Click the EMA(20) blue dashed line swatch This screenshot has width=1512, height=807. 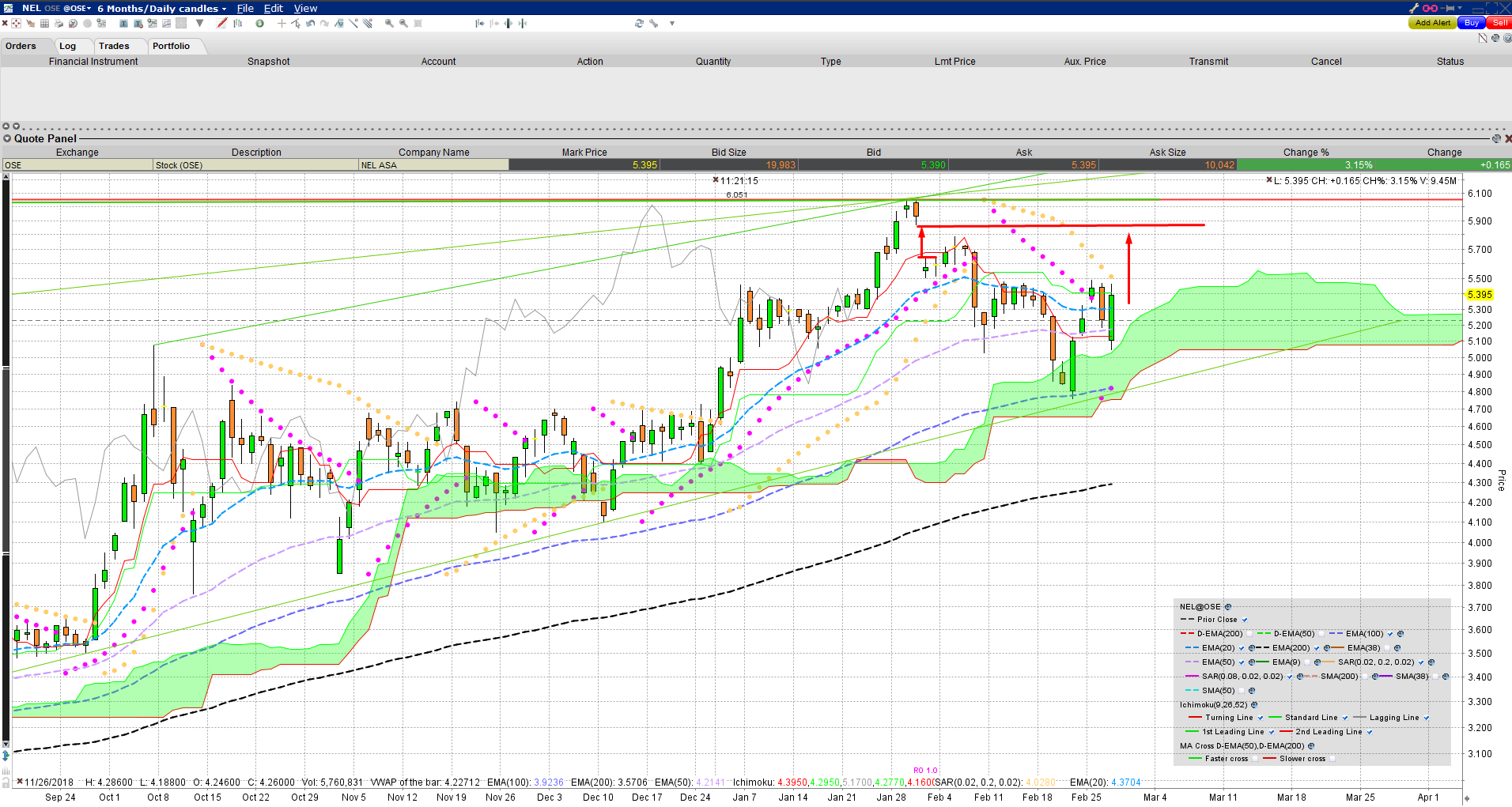[x=1190, y=648]
